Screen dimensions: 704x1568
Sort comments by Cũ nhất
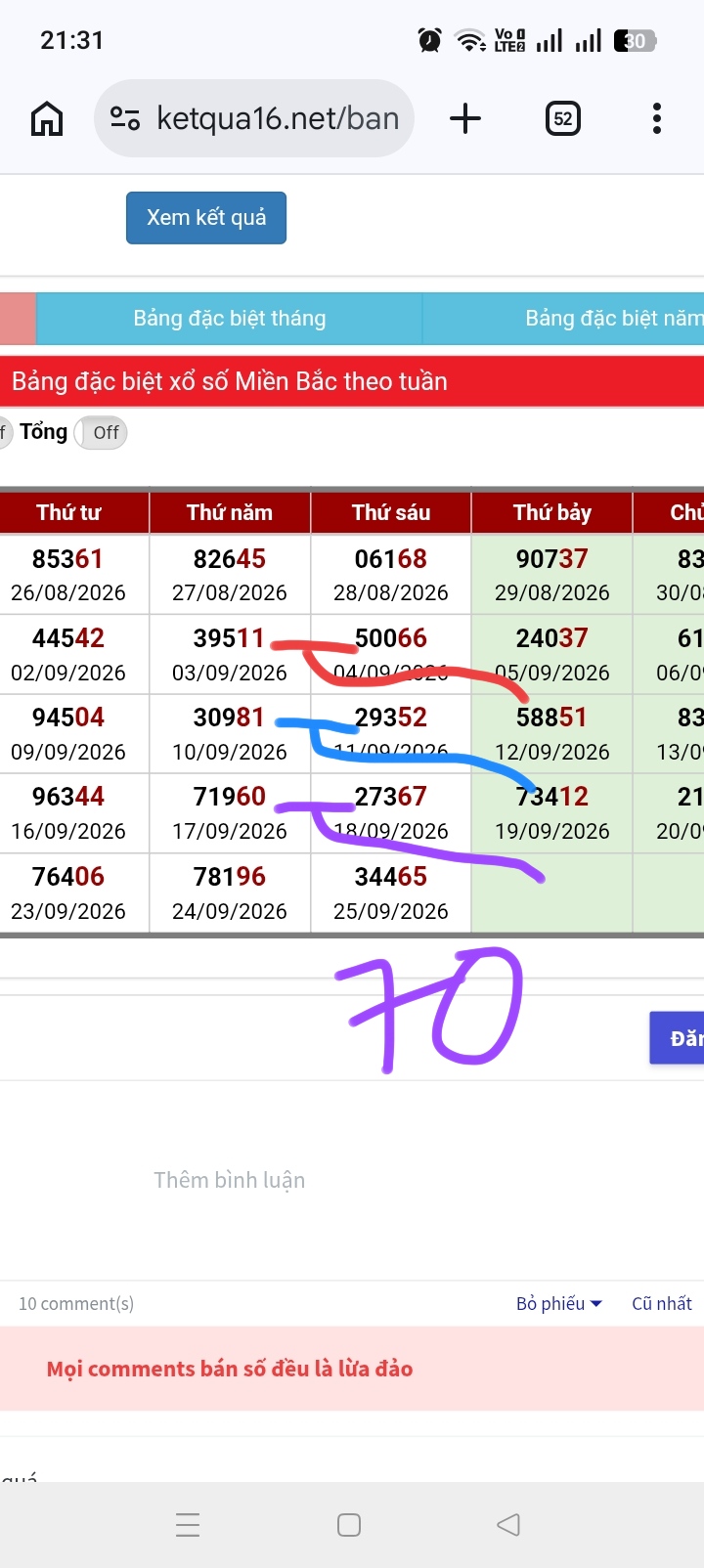click(662, 1303)
